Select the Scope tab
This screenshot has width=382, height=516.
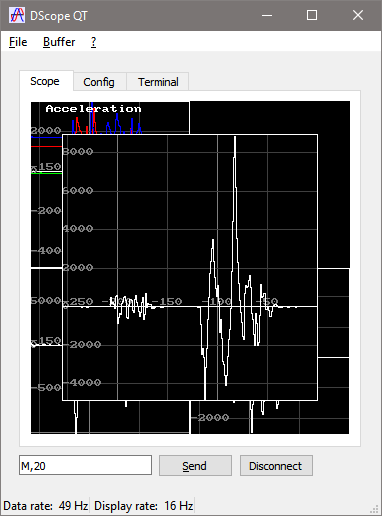[45, 81]
